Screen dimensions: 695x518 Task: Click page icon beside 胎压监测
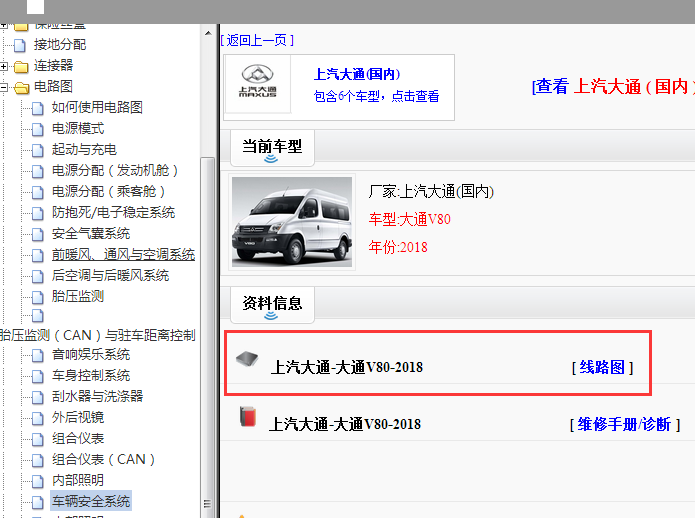click(38, 297)
